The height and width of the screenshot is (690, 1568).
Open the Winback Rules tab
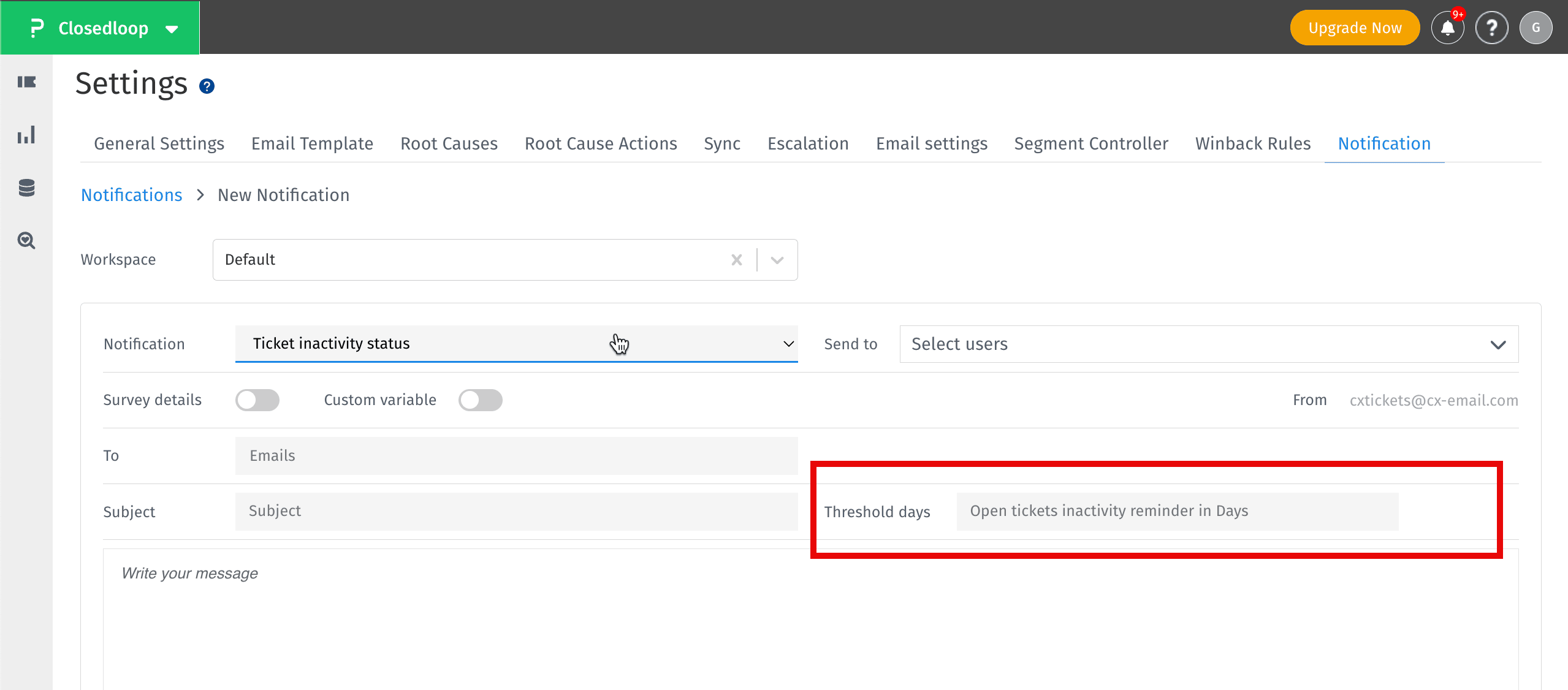pos(1253,143)
